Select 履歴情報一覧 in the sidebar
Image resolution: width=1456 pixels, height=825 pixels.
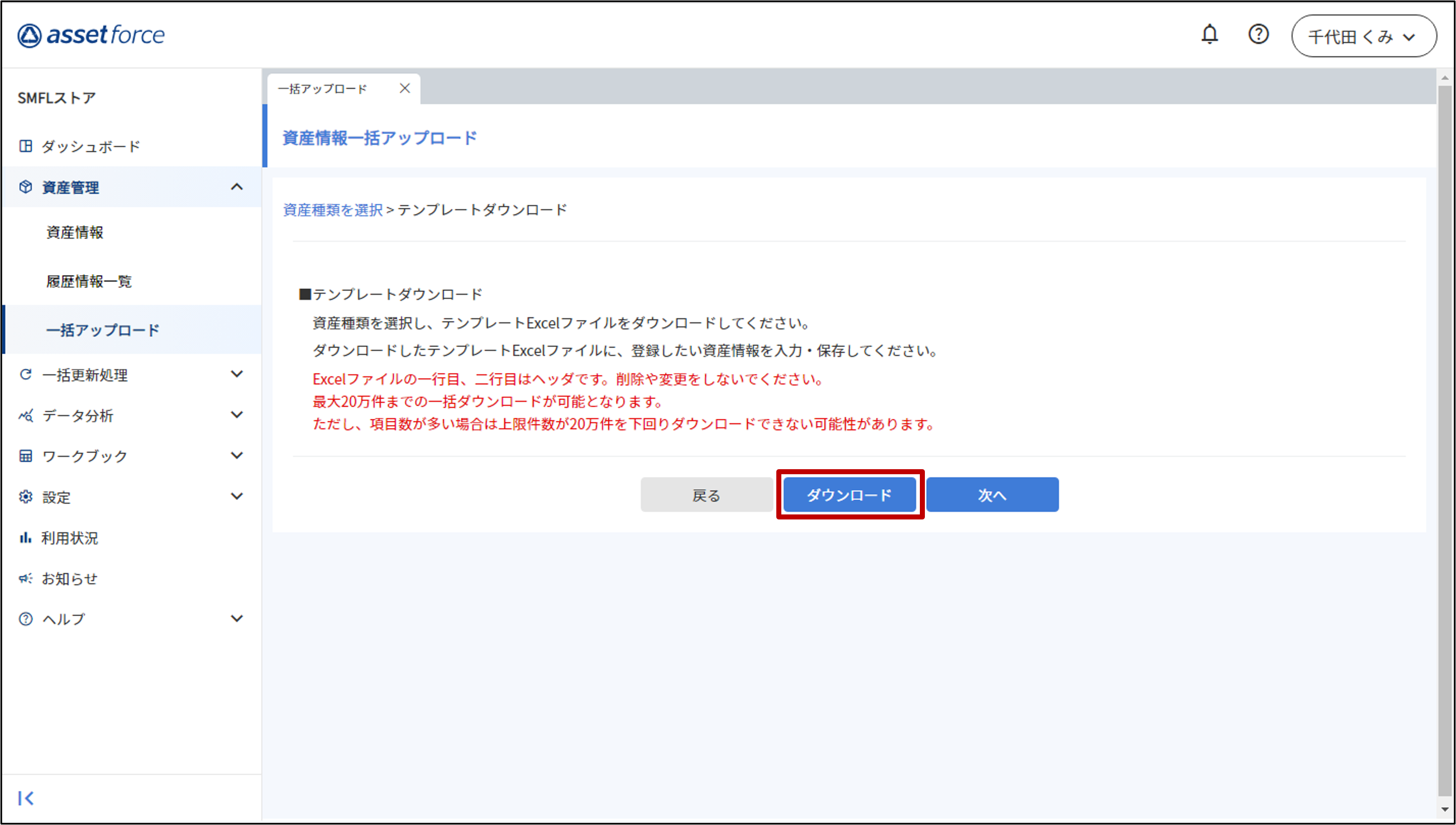[x=89, y=282]
